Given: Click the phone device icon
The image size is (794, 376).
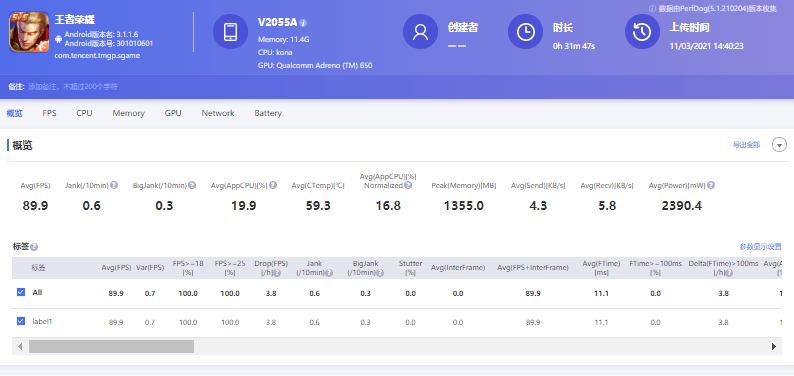Looking at the screenshot, I should click(x=230, y=32).
